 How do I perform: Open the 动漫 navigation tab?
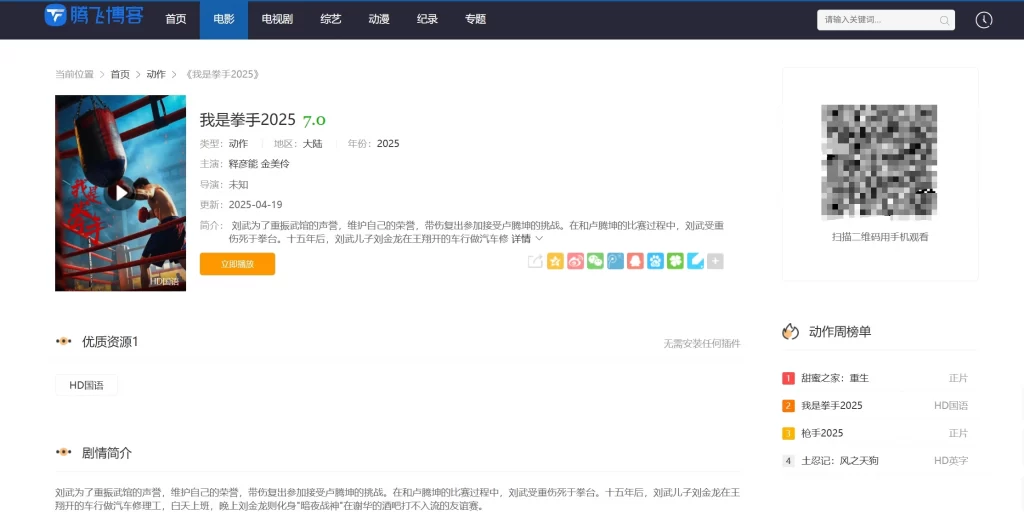[x=379, y=20]
